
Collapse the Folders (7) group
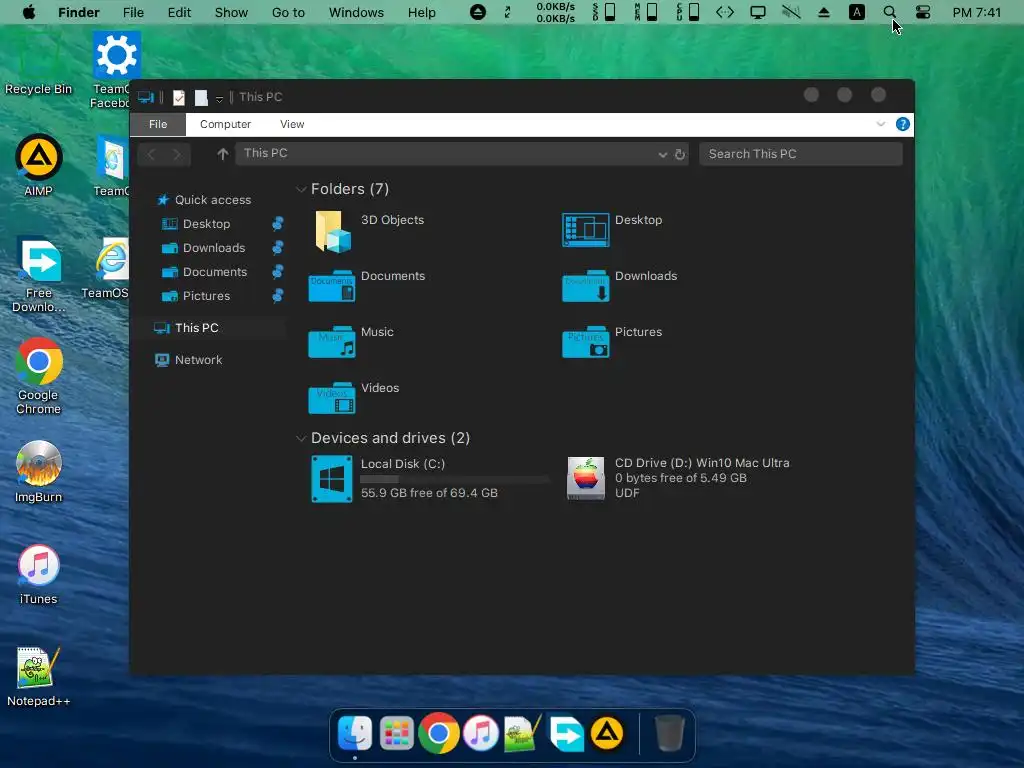point(301,189)
